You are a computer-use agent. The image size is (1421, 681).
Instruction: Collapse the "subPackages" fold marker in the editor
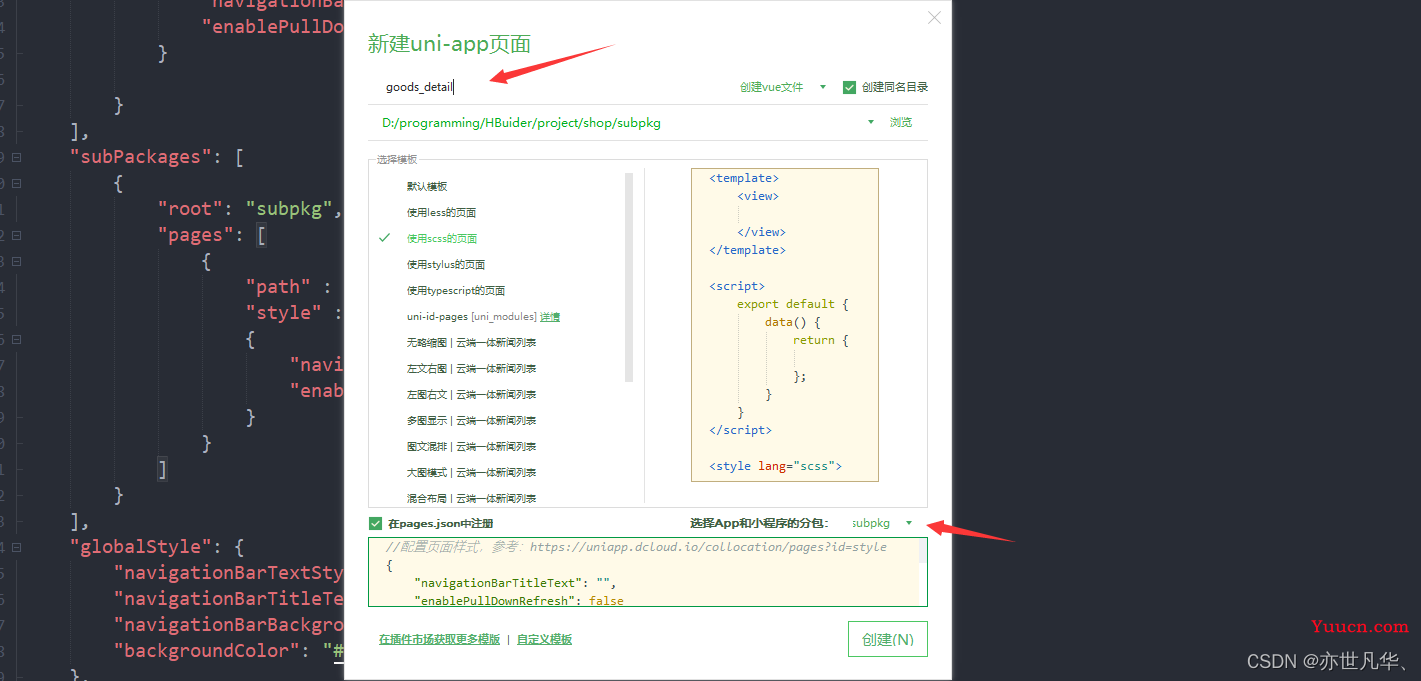(17, 157)
